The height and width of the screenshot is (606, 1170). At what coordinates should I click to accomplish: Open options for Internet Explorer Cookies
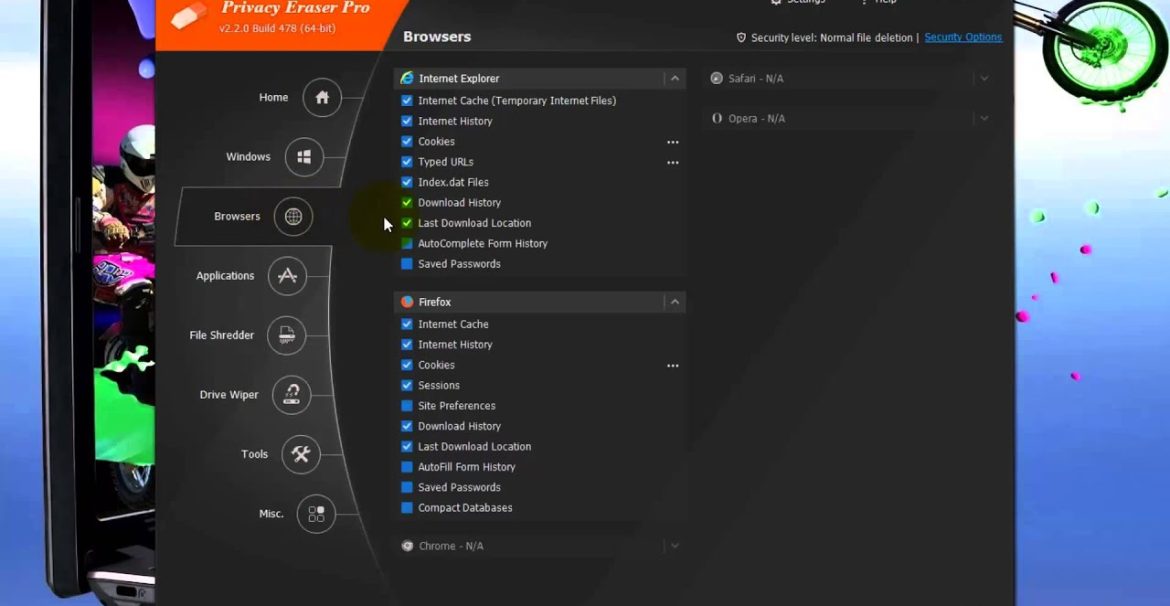pyautogui.click(x=673, y=142)
